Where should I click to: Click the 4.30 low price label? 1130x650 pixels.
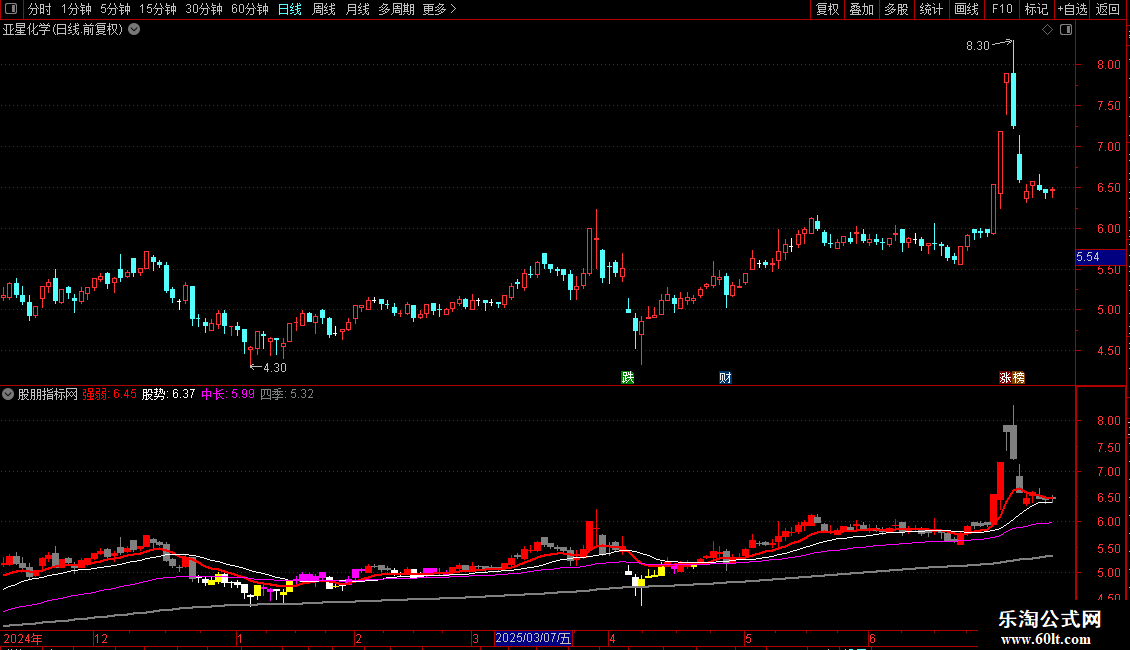coord(275,368)
